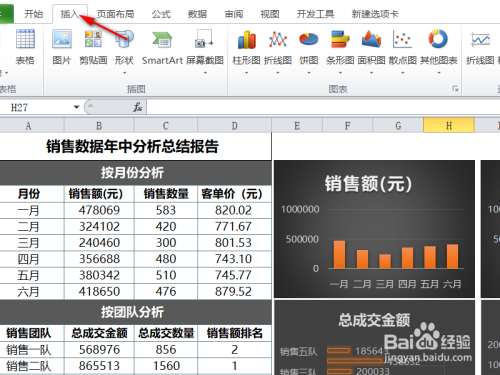Insert a pie chart (饼图)

coord(309,39)
